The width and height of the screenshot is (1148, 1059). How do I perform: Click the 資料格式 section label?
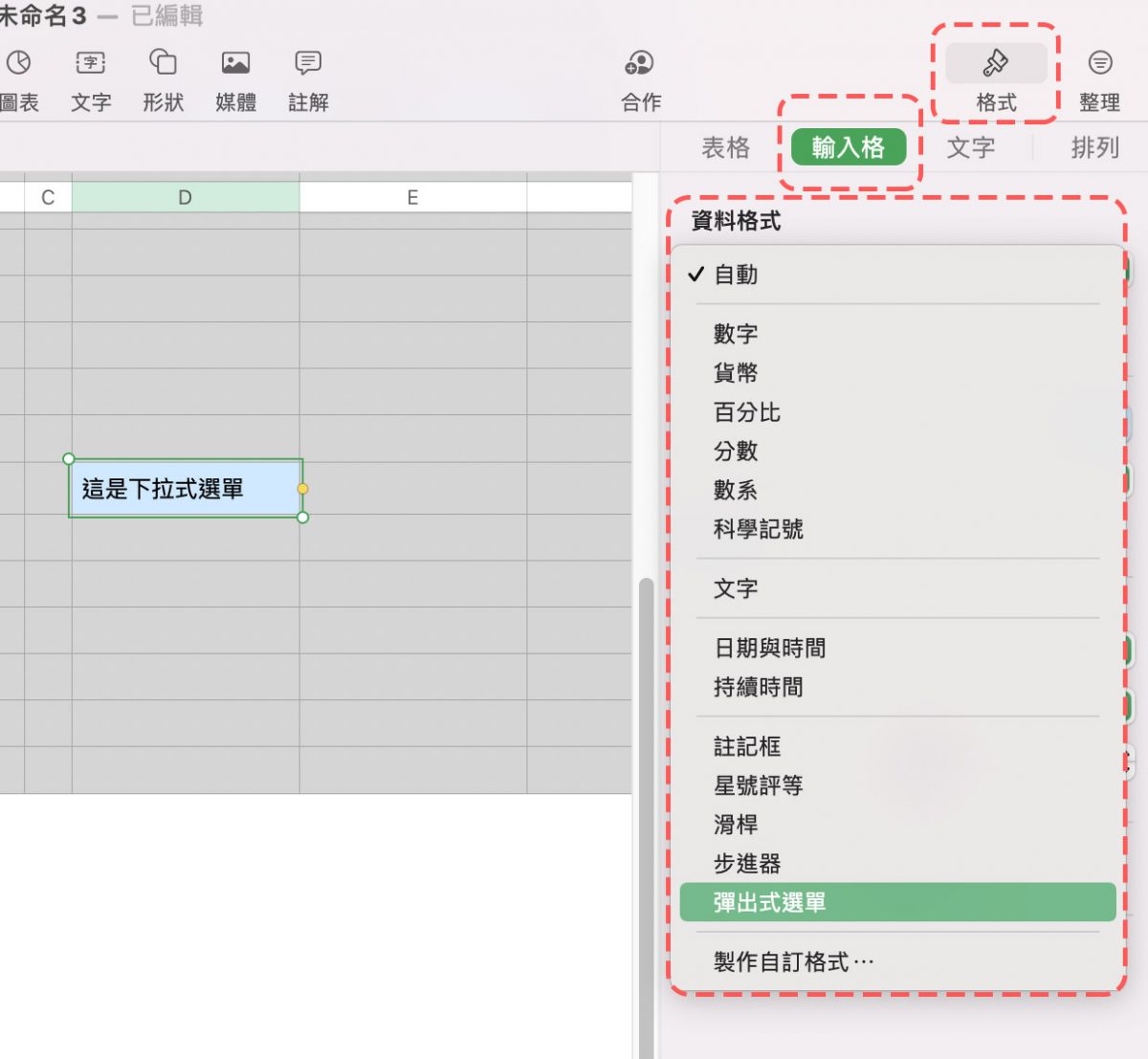pos(736,221)
